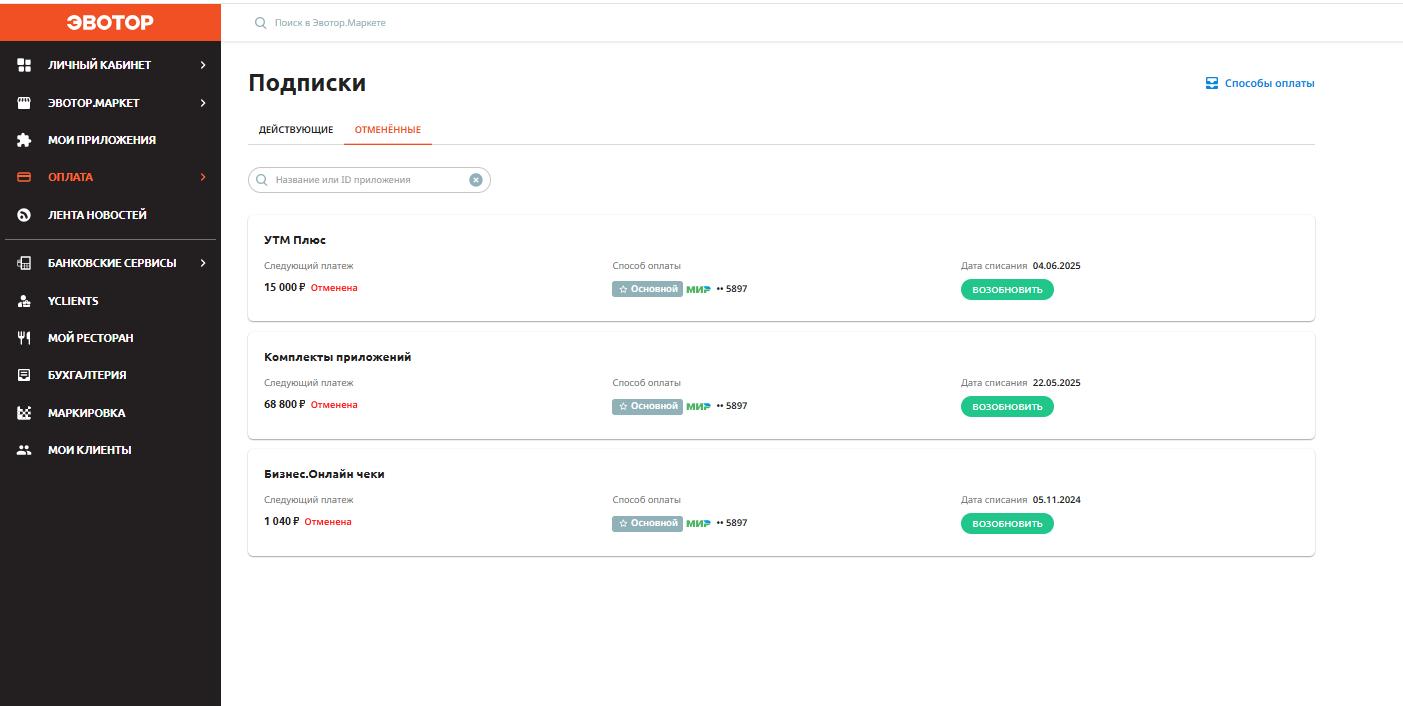Click the Подписки page heading
This screenshot has height=706, width=1403.
pos(307,83)
